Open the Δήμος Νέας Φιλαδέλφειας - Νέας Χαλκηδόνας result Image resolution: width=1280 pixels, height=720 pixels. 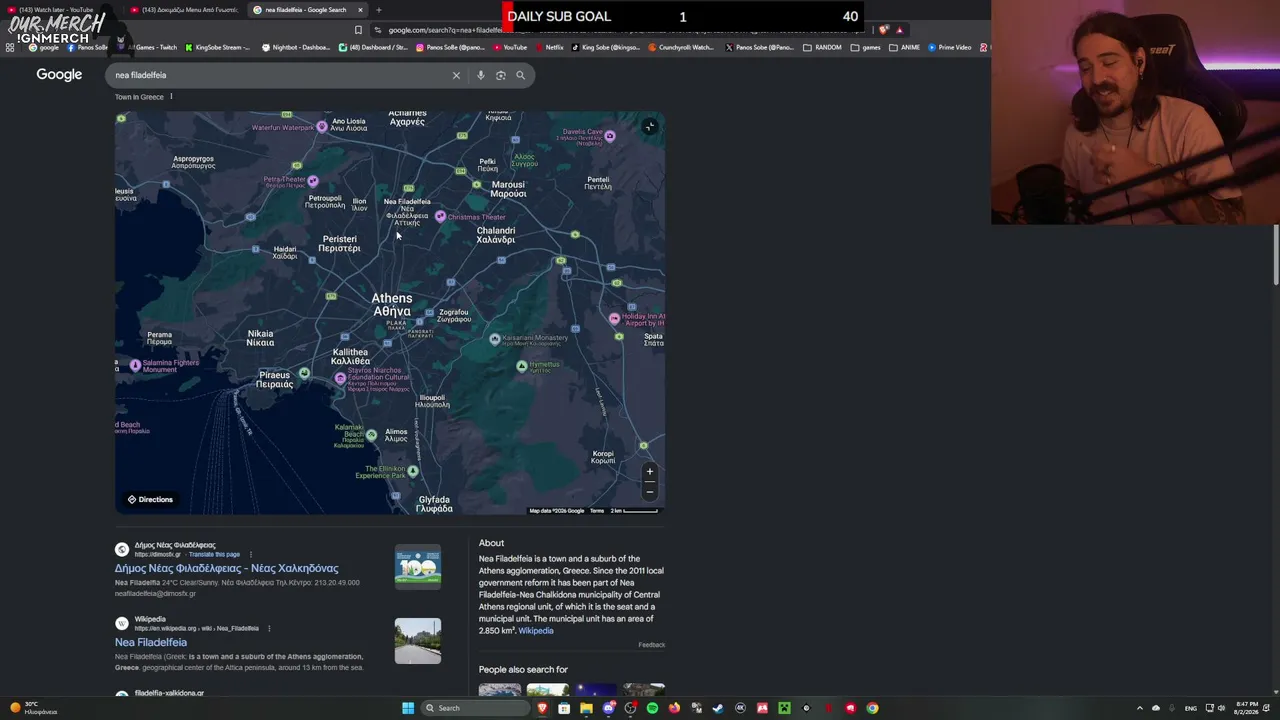[x=227, y=568]
